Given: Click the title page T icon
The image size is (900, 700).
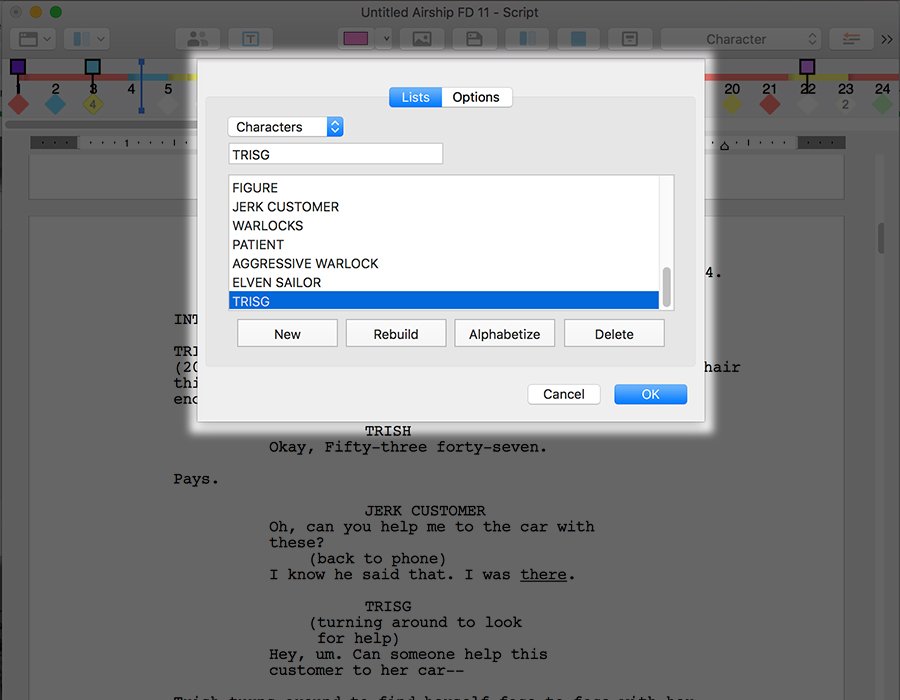Looking at the screenshot, I should coord(250,39).
